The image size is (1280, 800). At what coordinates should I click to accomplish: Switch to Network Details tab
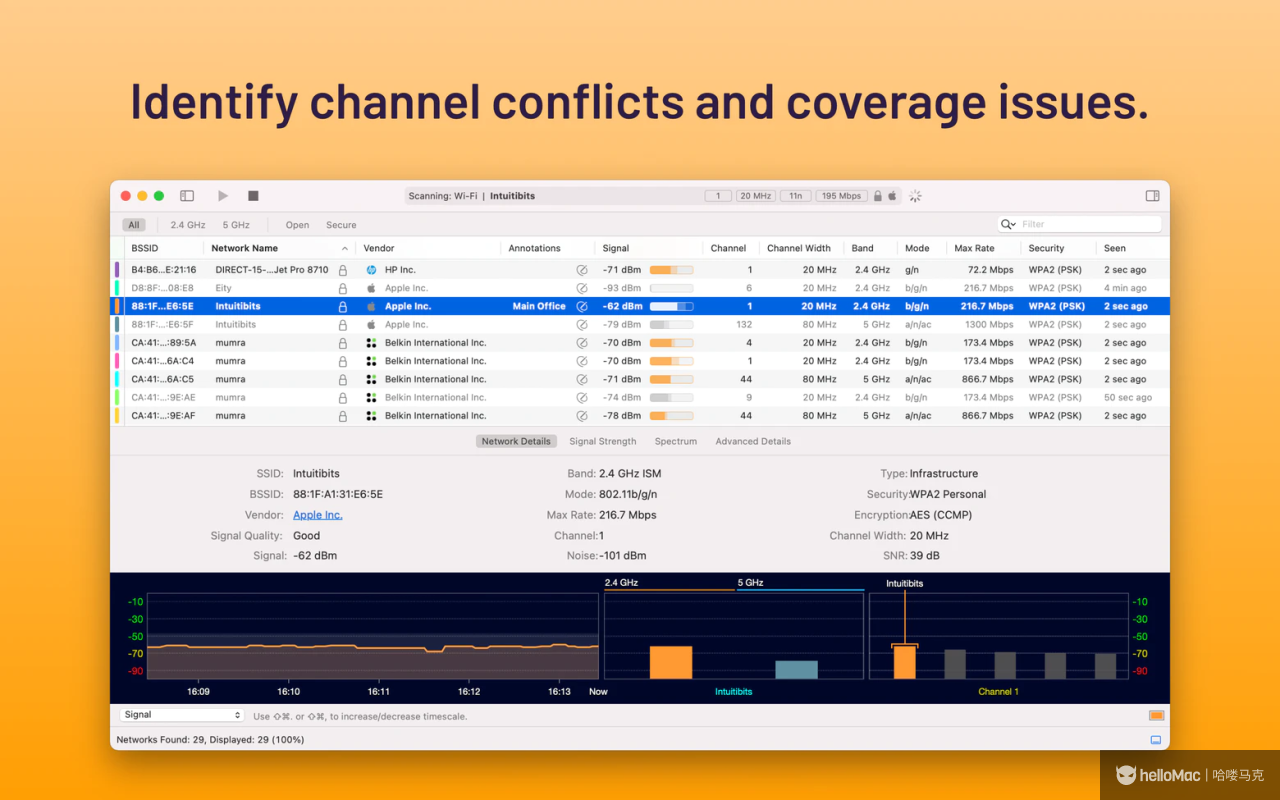click(516, 441)
